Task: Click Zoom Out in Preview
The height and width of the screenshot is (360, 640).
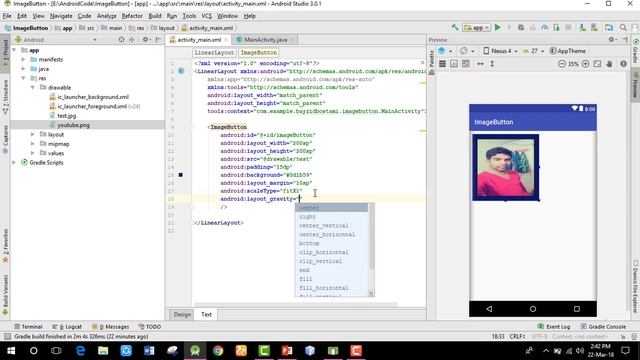Action: point(562,64)
